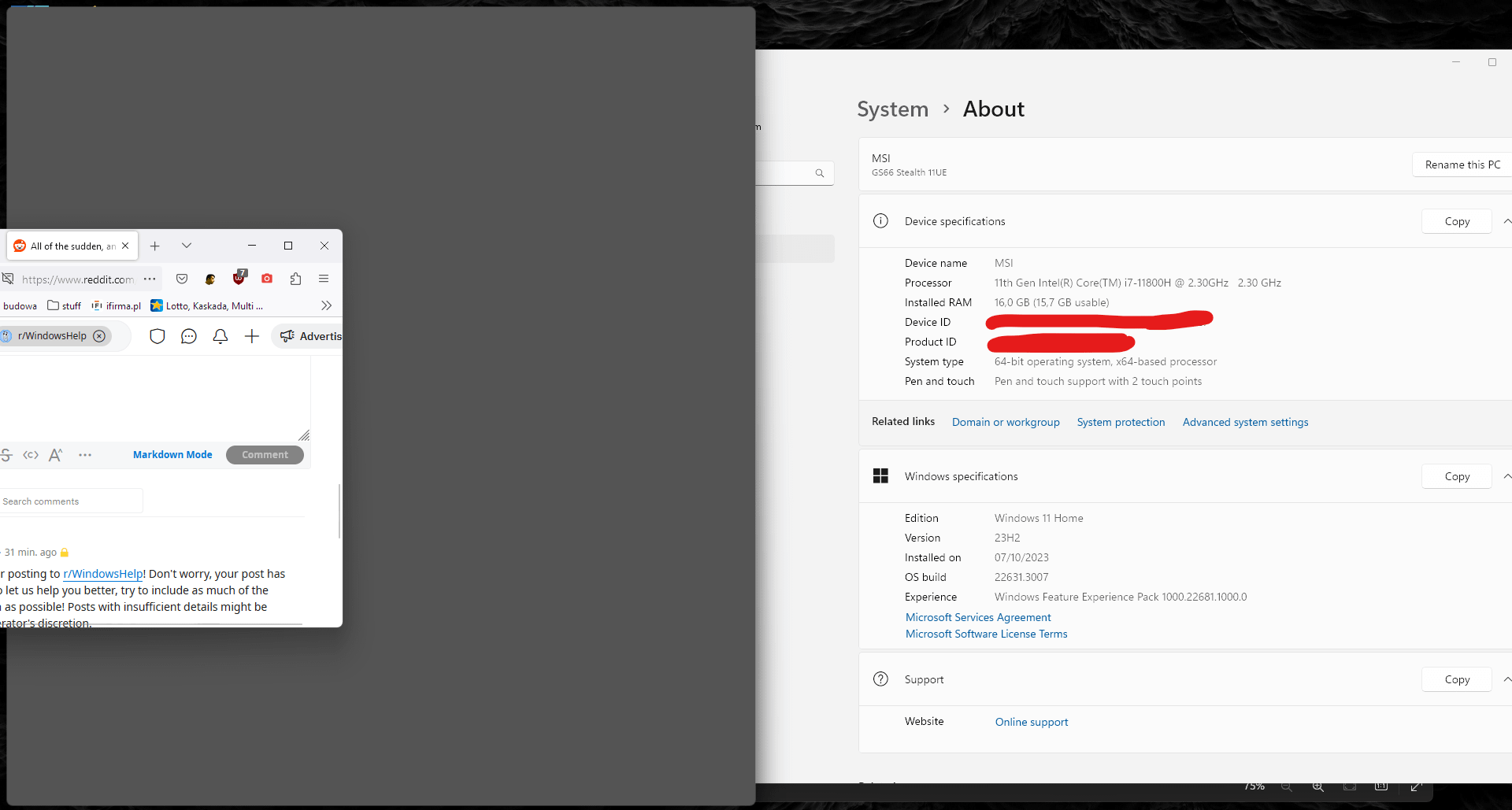Screen dimensions: 1512x810
Task: Close the 'All of the sudden' Reddit tab
Action: tap(125, 246)
